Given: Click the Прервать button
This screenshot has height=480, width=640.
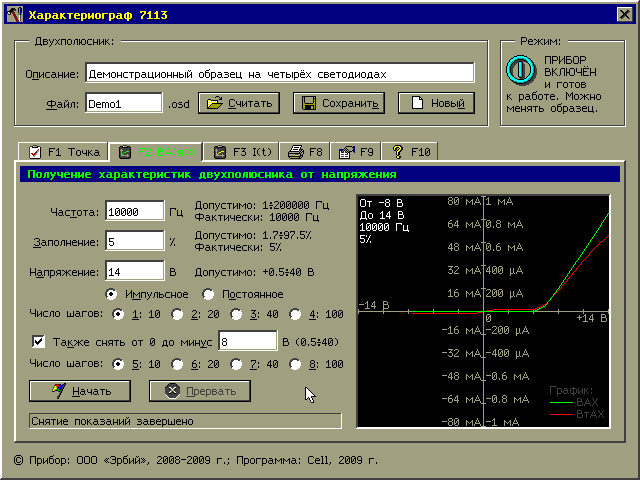Looking at the screenshot, I should tap(200, 391).
